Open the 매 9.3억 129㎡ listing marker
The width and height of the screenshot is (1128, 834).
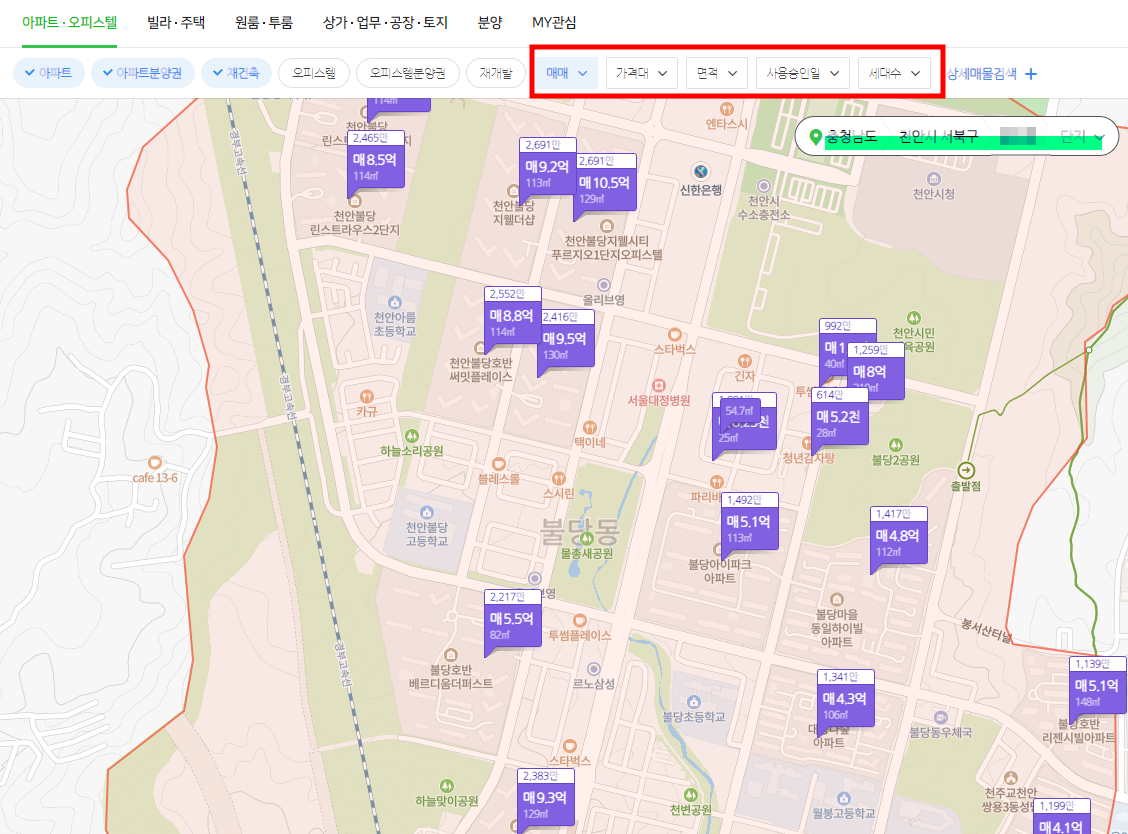click(545, 798)
